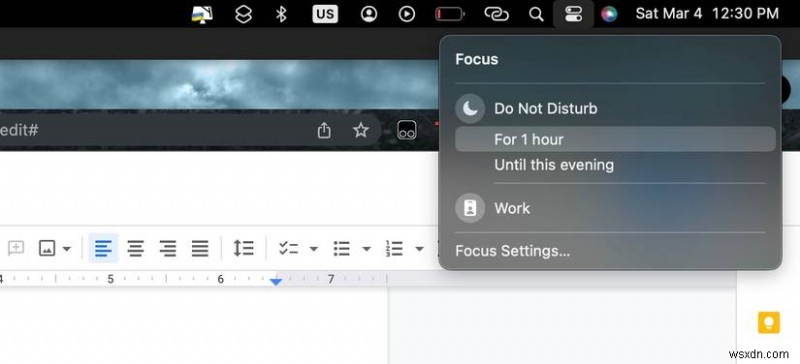Justify the text
The height and width of the screenshot is (364, 800).
click(200, 249)
